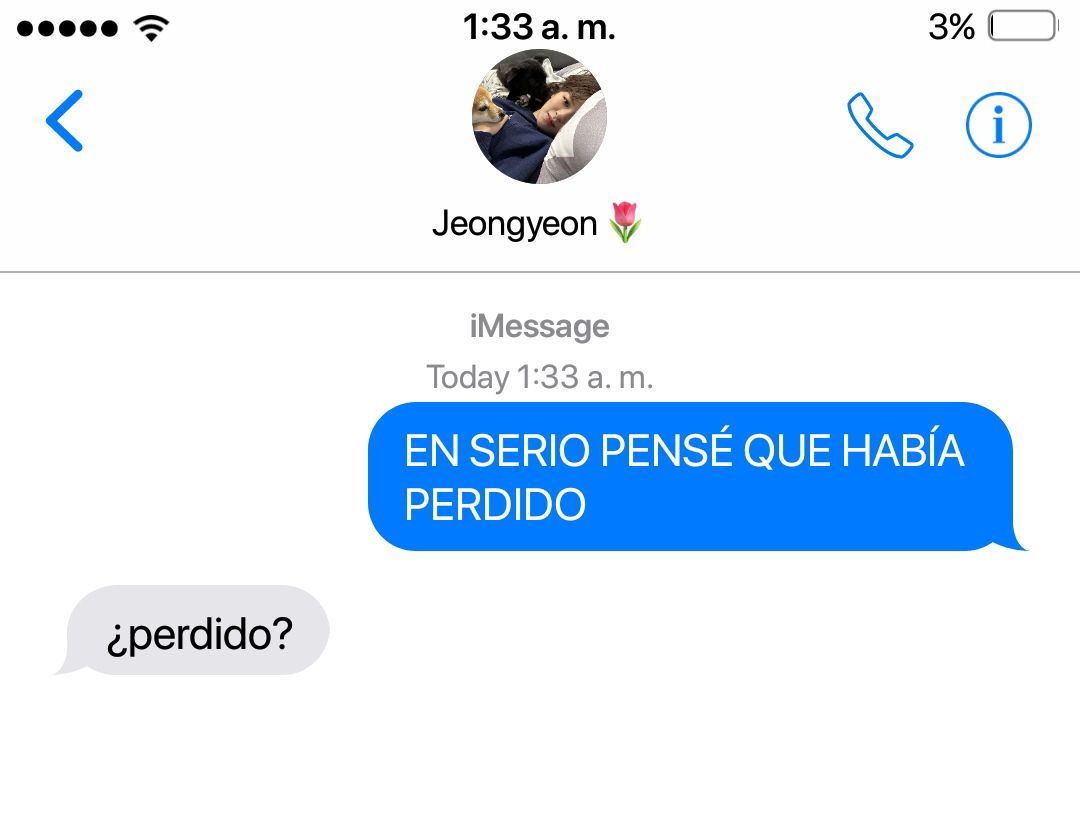Open Jeongyeon's circular profile photo
Image resolution: width=1080 pixels, height=837 pixels.
click(x=539, y=116)
